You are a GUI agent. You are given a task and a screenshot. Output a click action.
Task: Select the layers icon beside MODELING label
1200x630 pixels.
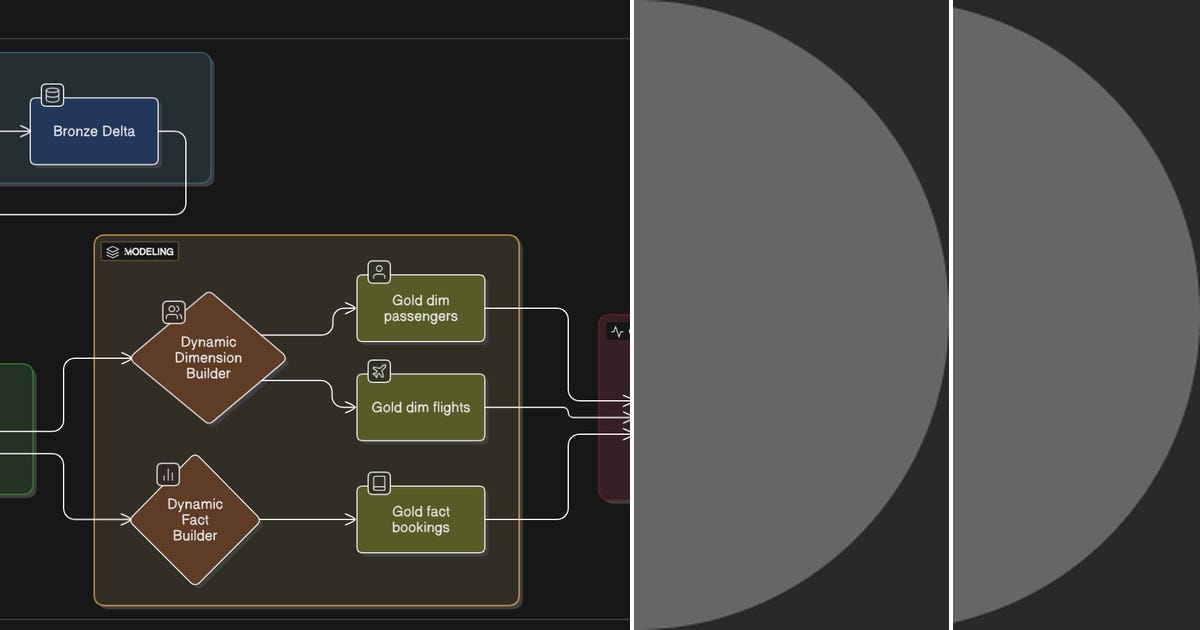click(x=112, y=251)
